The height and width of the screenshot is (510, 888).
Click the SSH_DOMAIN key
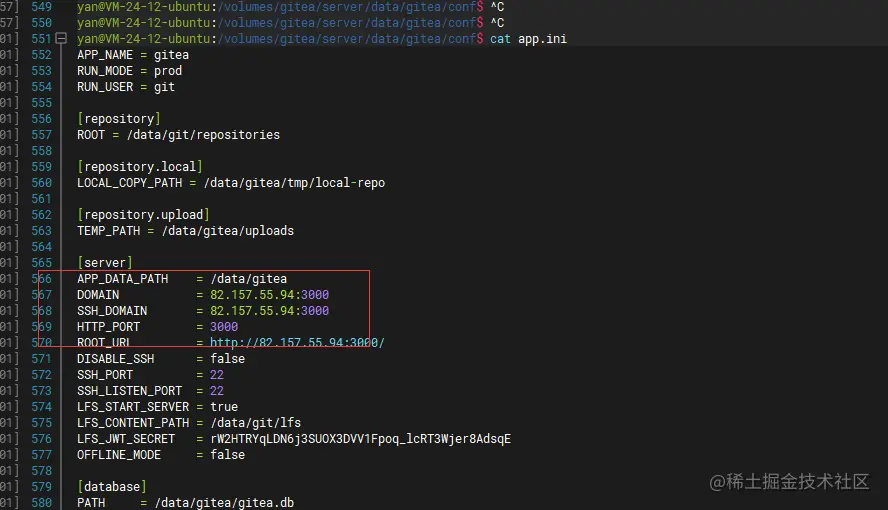pos(112,311)
